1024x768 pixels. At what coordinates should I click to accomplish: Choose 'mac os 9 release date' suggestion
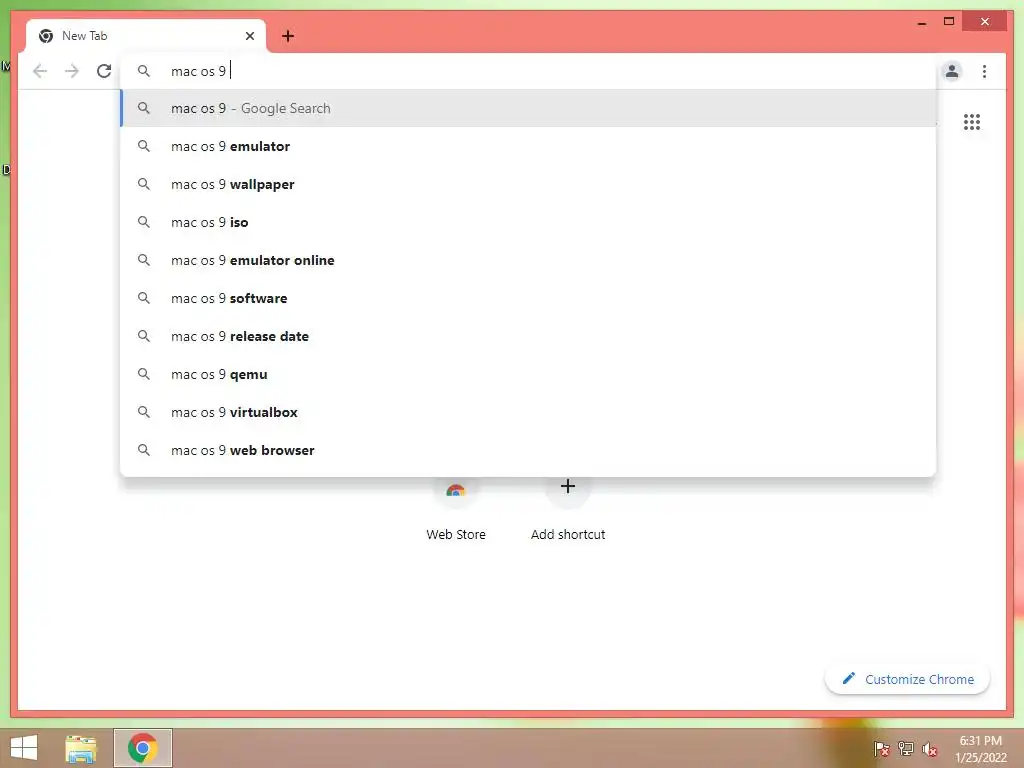pyautogui.click(x=528, y=336)
